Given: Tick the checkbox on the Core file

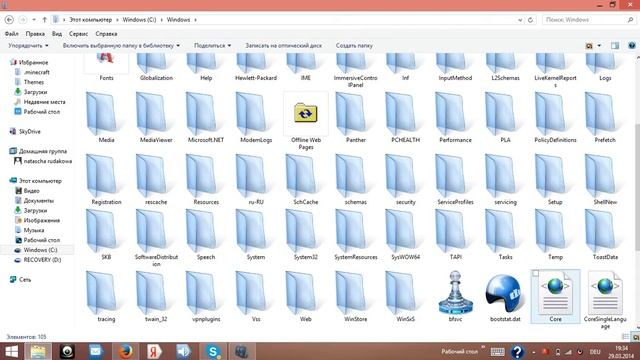Looking at the screenshot, I should coord(536,273).
